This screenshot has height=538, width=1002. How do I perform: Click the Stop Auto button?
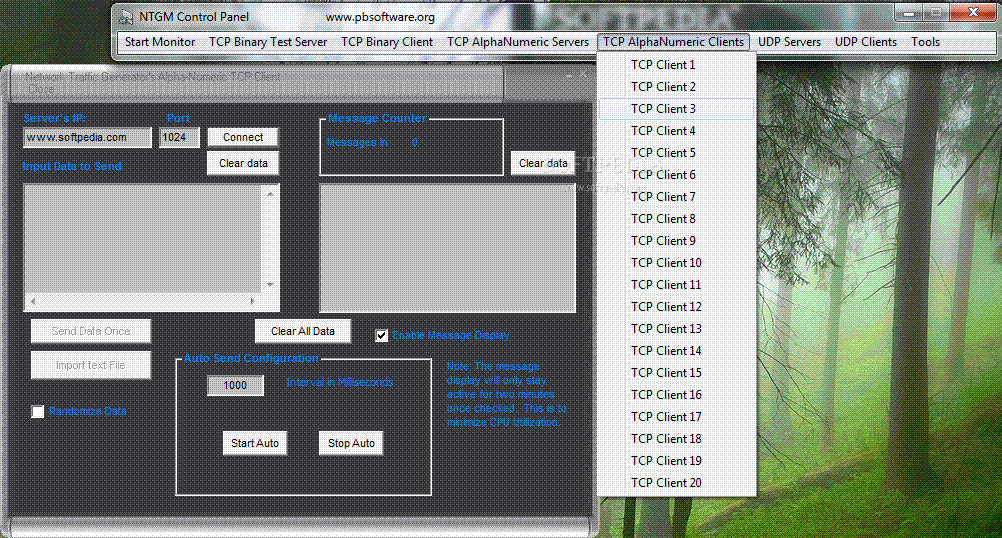coord(351,443)
